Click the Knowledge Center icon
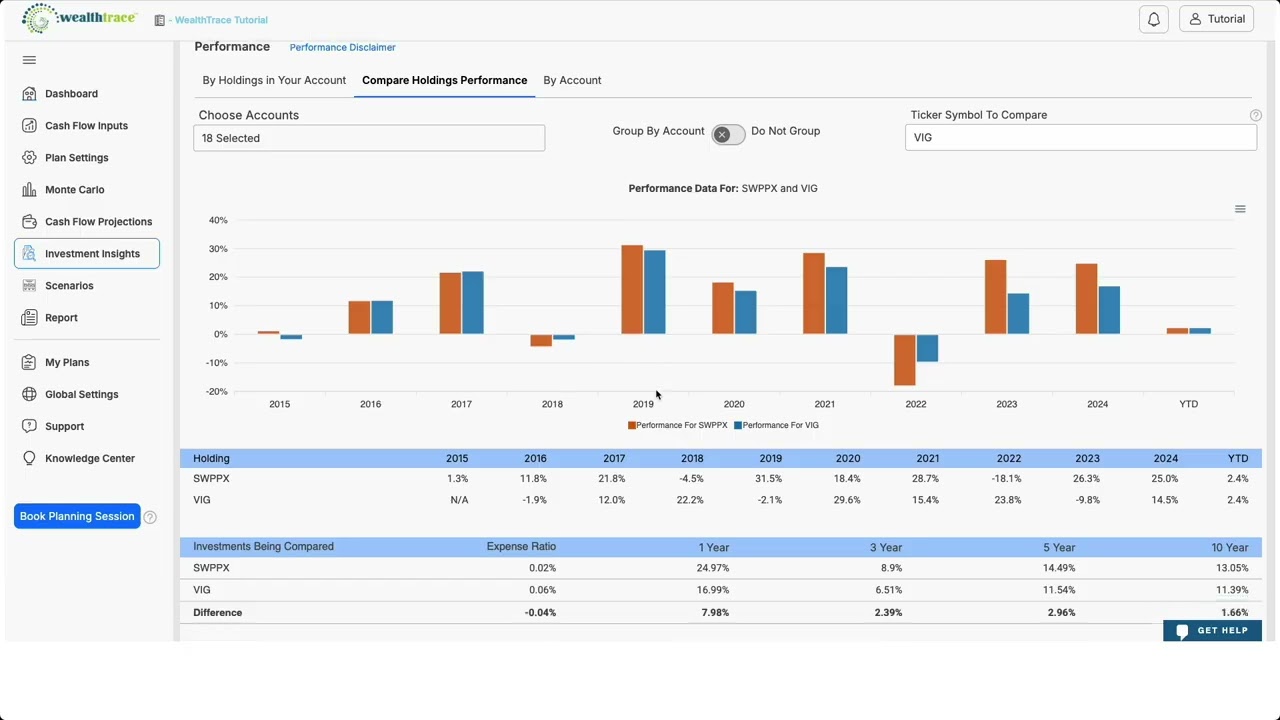The image size is (1280, 720). coord(29,459)
